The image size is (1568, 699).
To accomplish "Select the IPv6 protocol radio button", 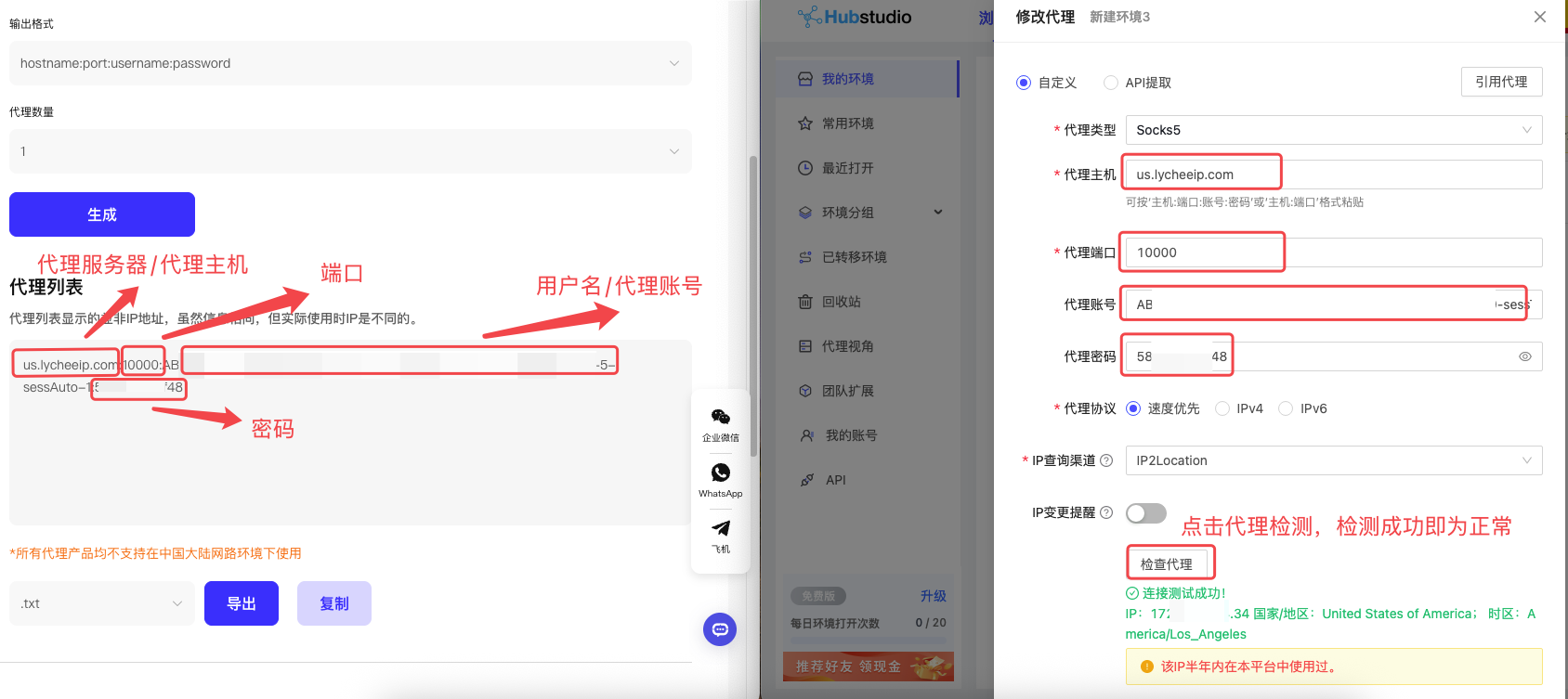I will [1286, 408].
